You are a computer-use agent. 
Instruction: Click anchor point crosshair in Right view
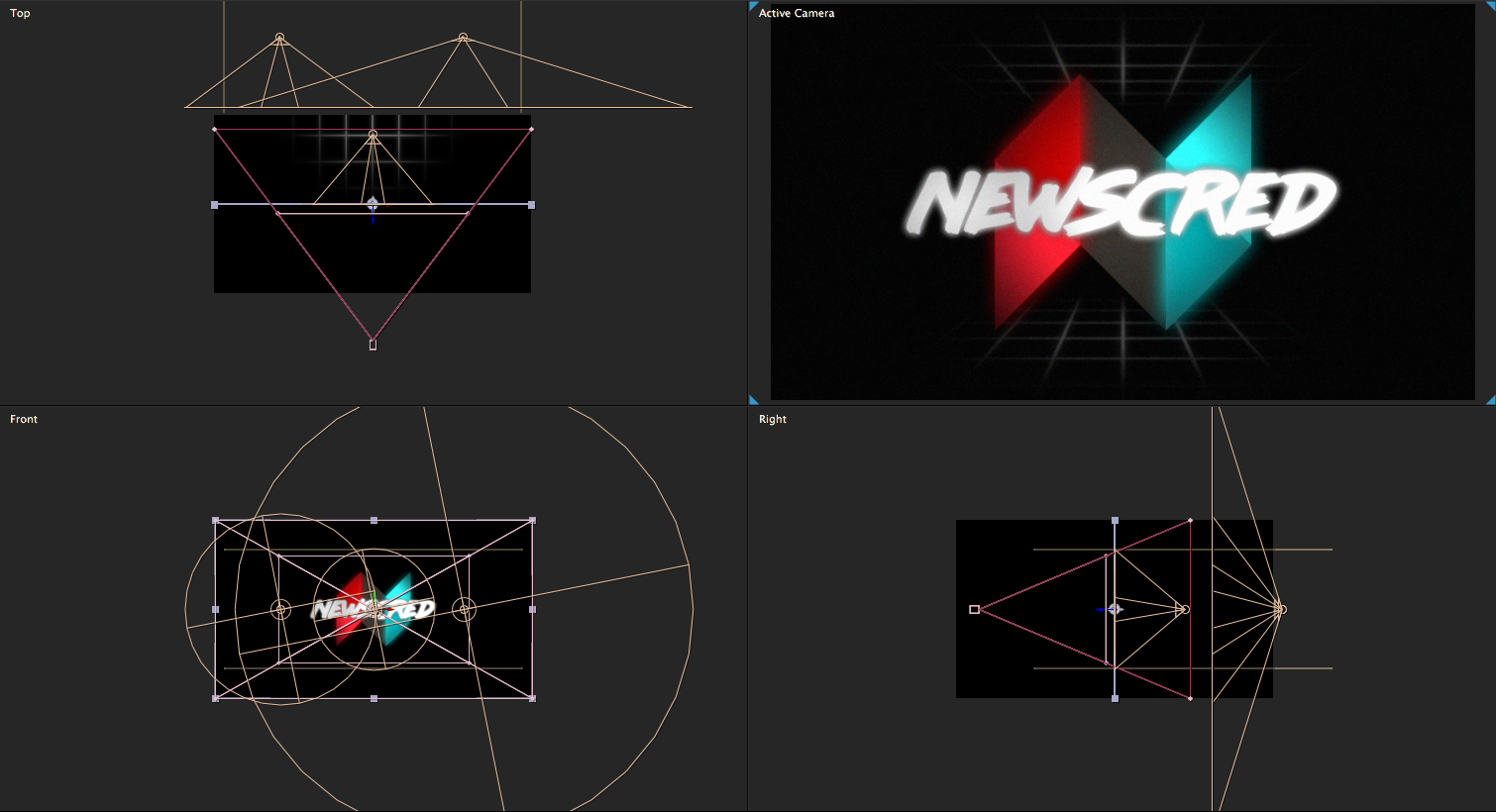[1116, 609]
